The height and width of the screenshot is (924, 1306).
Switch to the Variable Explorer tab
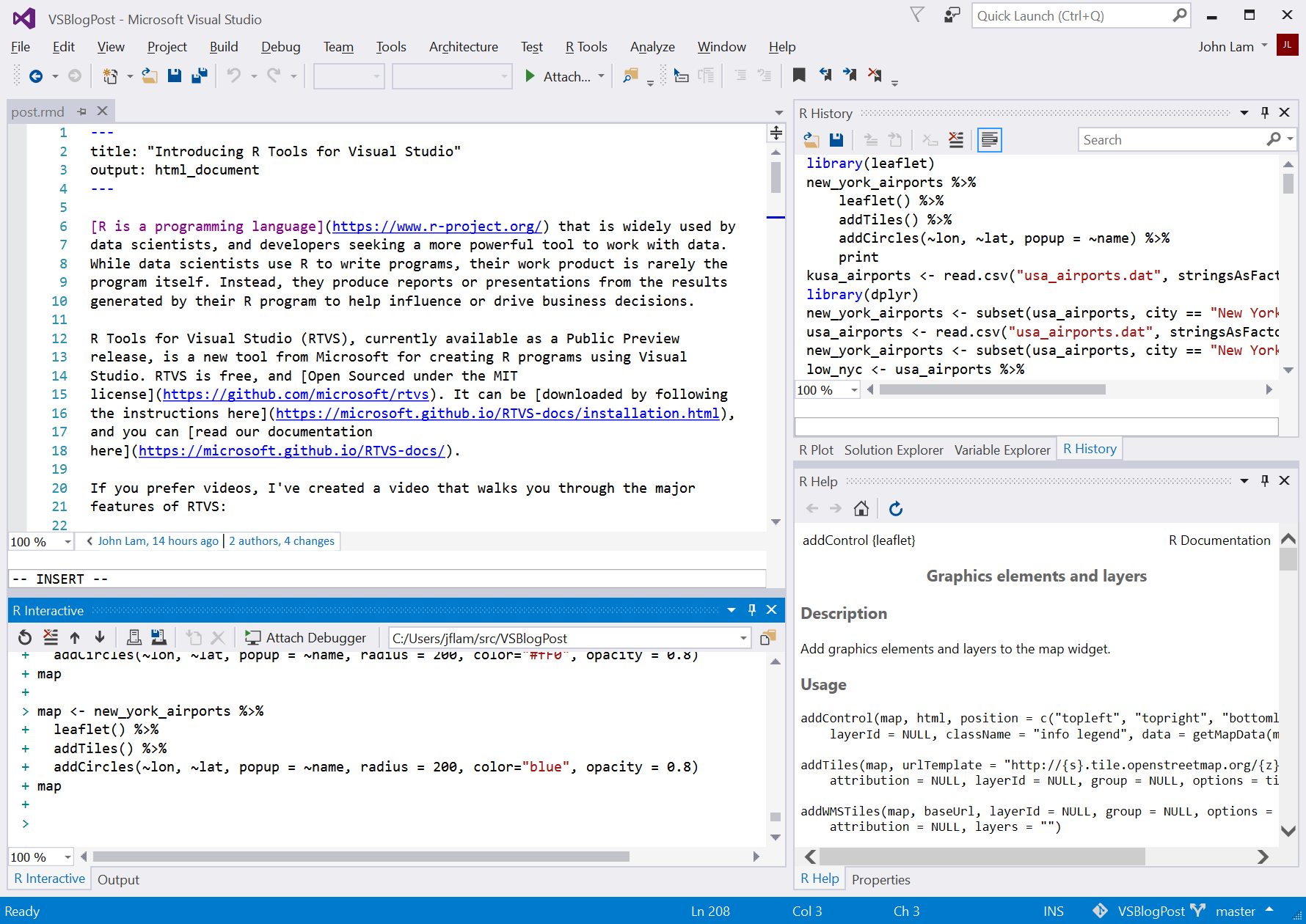[1002, 450]
